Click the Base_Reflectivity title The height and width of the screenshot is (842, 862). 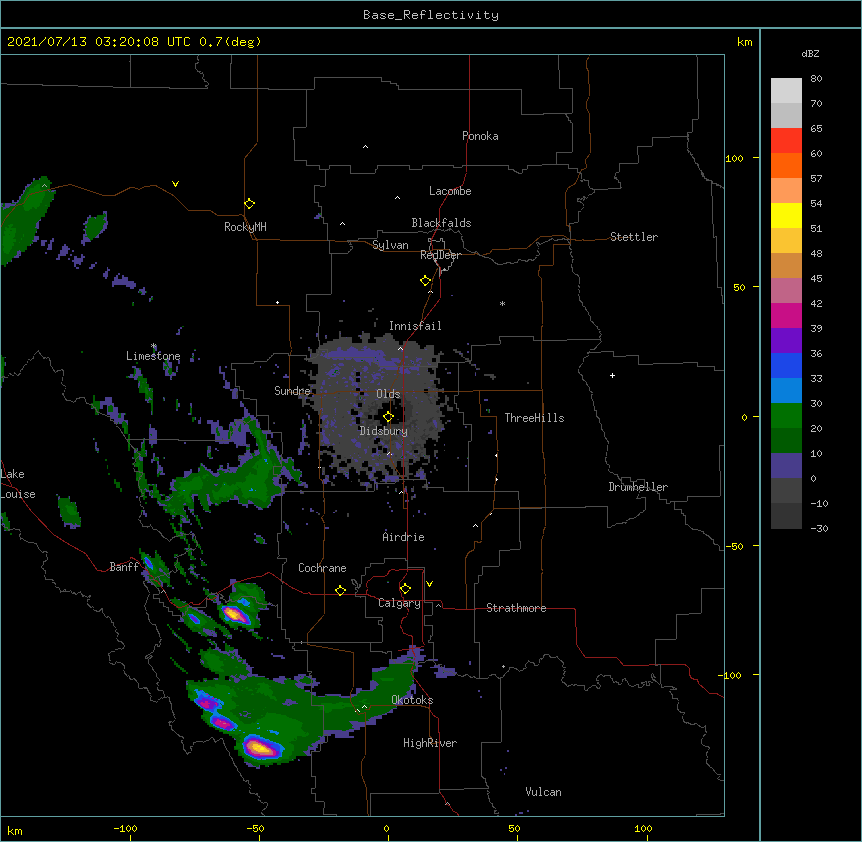click(x=431, y=15)
